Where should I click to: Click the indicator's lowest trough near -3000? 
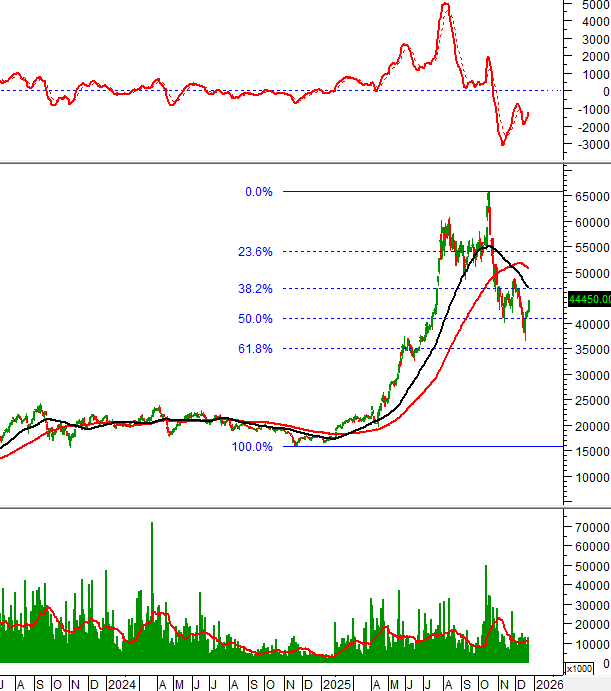503,144
